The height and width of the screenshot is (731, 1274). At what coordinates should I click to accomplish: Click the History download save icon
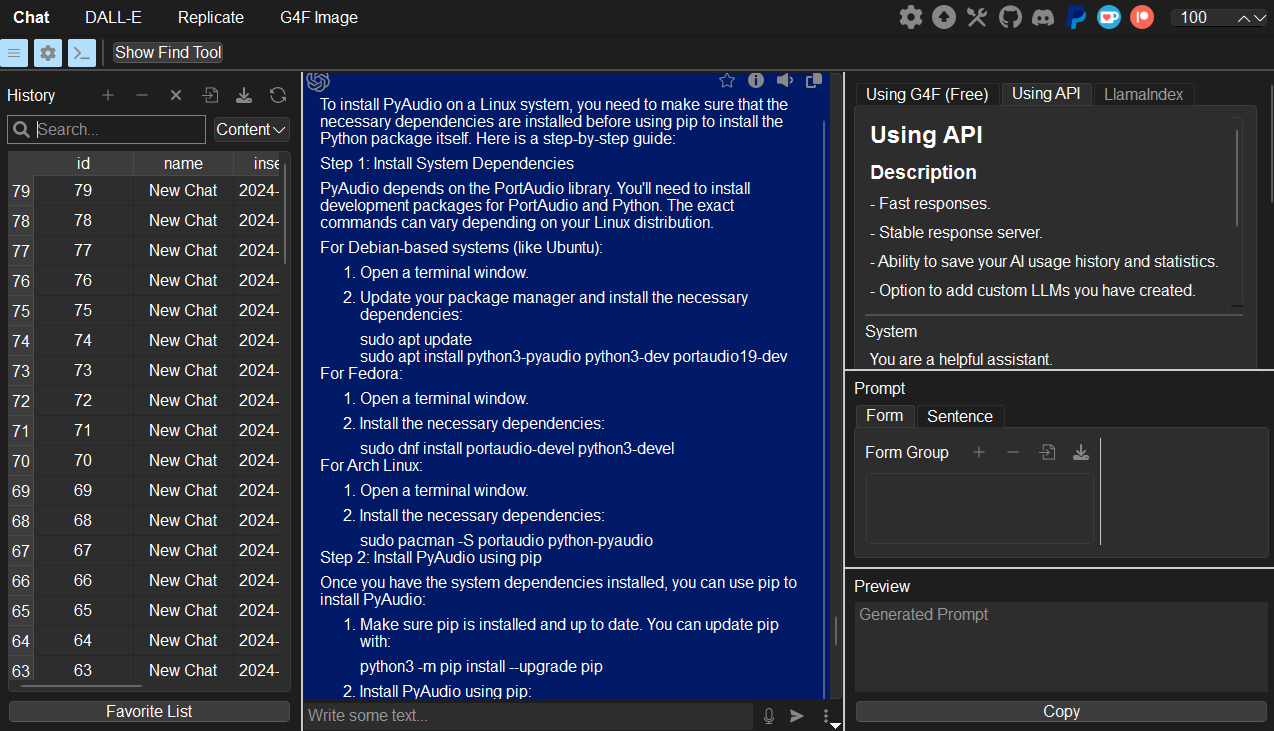[x=244, y=95]
